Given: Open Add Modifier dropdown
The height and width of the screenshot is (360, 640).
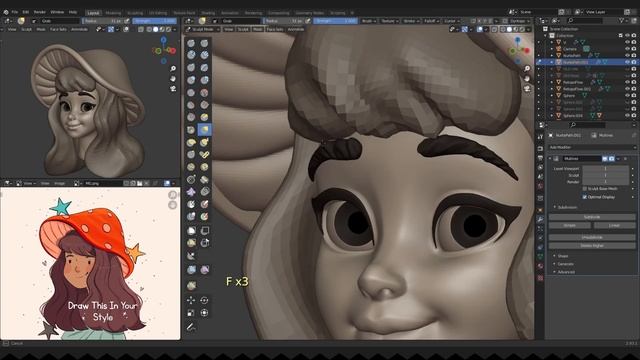Looking at the screenshot, I should click(592, 147).
